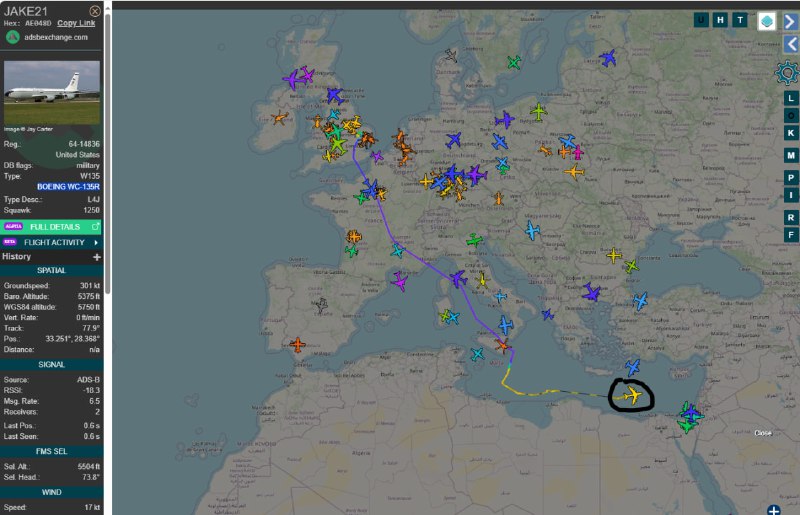
Task: Click the Squawk value 1250
Action: 92,210
